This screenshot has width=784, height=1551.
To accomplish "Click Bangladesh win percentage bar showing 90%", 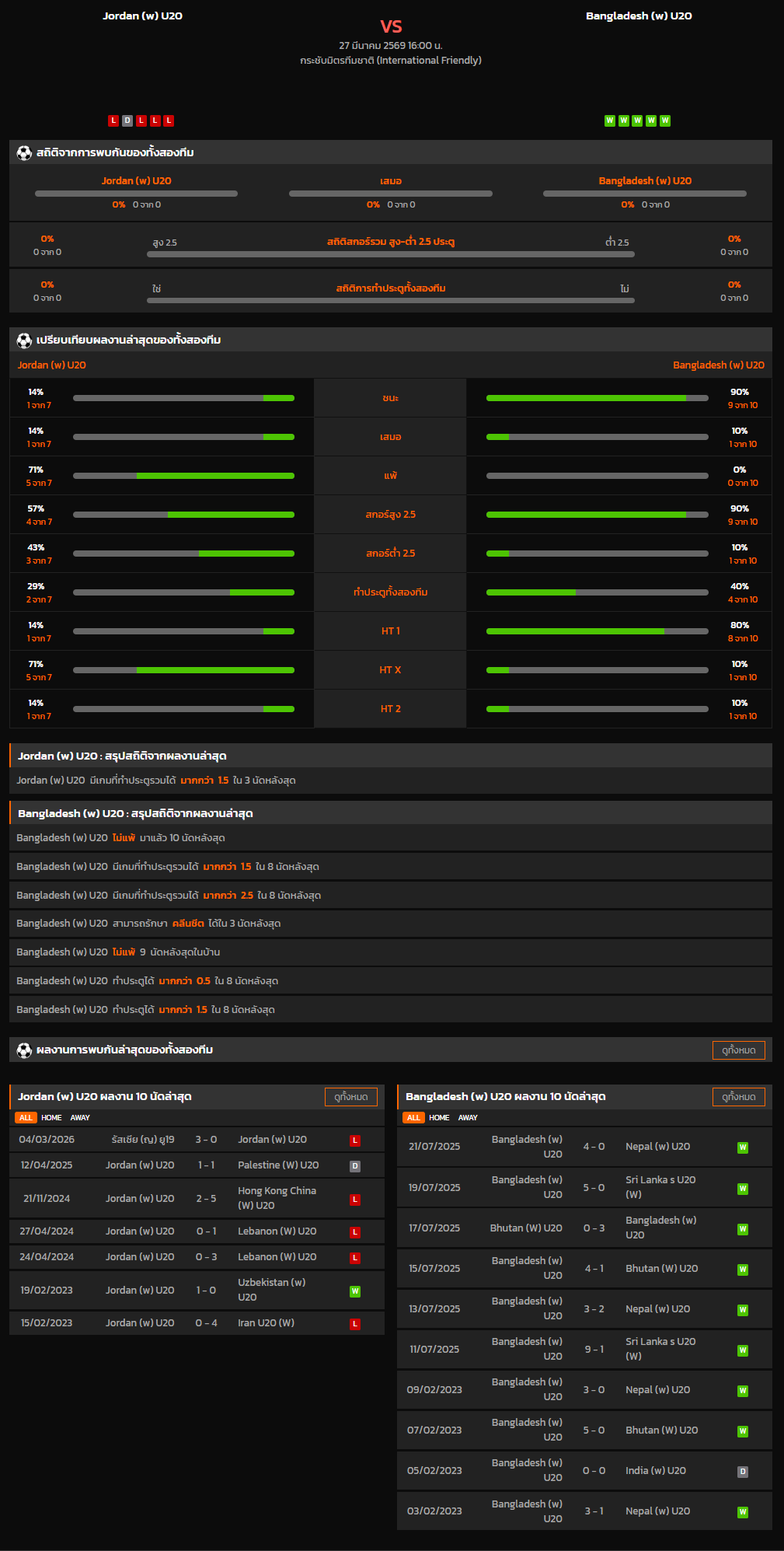I will (597, 398).
